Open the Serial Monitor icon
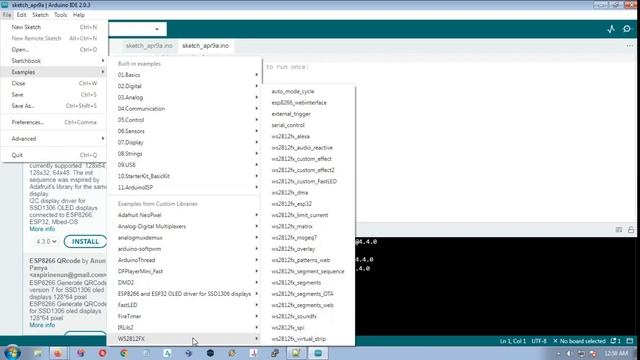This screenshot has width=640, height=360. (627, 29)
